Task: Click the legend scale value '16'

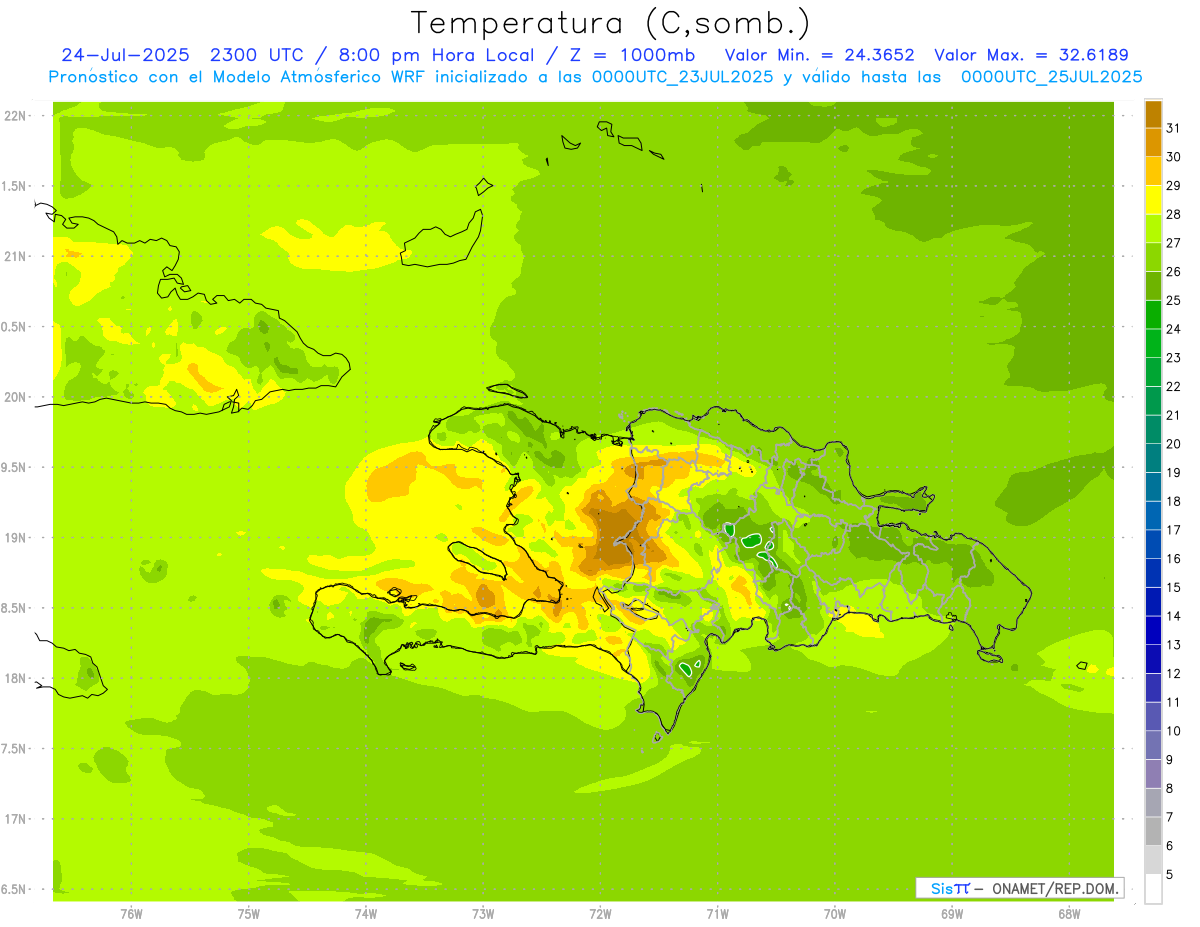Action: [1174, 559]
